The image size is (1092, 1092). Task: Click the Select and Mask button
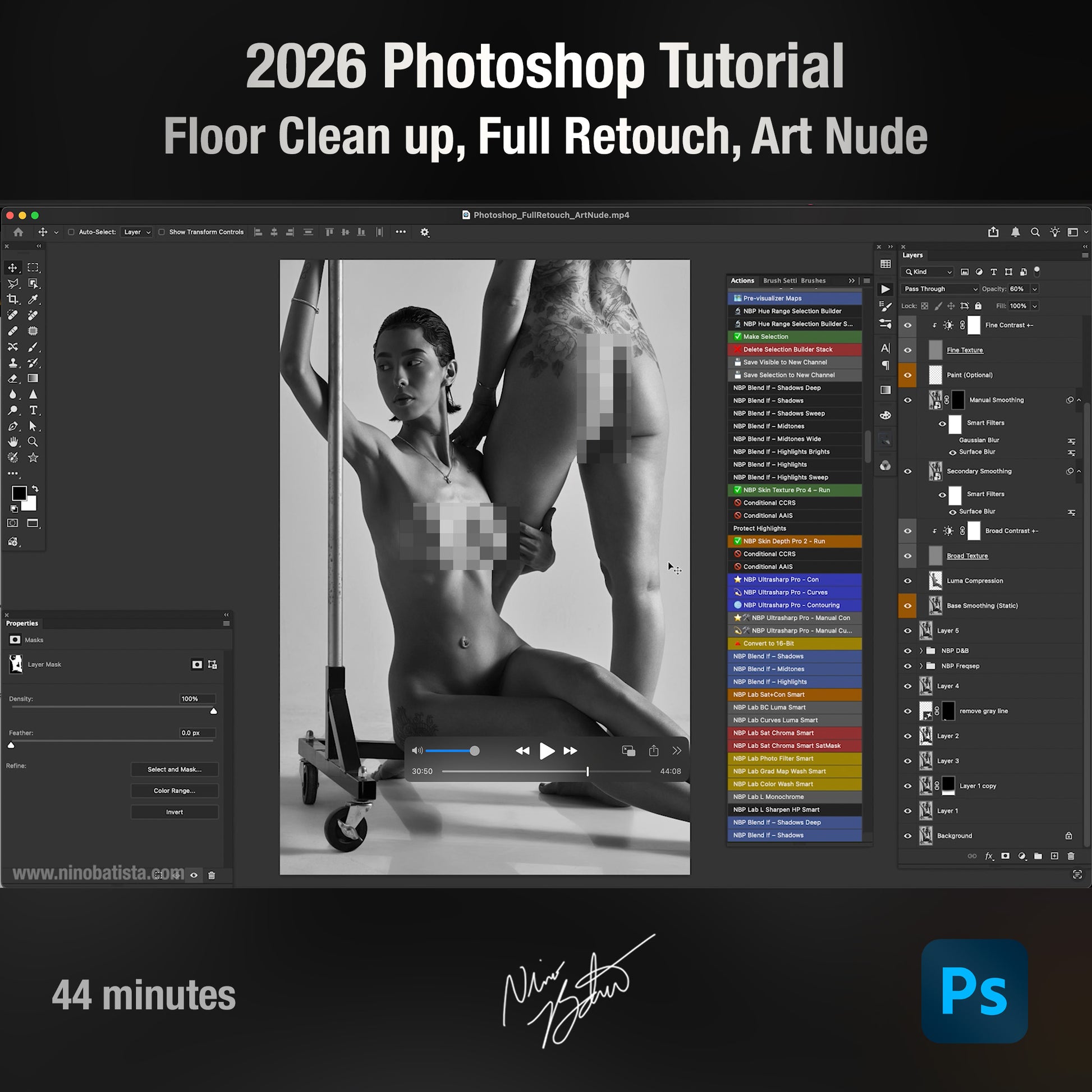tap(174, 769)
